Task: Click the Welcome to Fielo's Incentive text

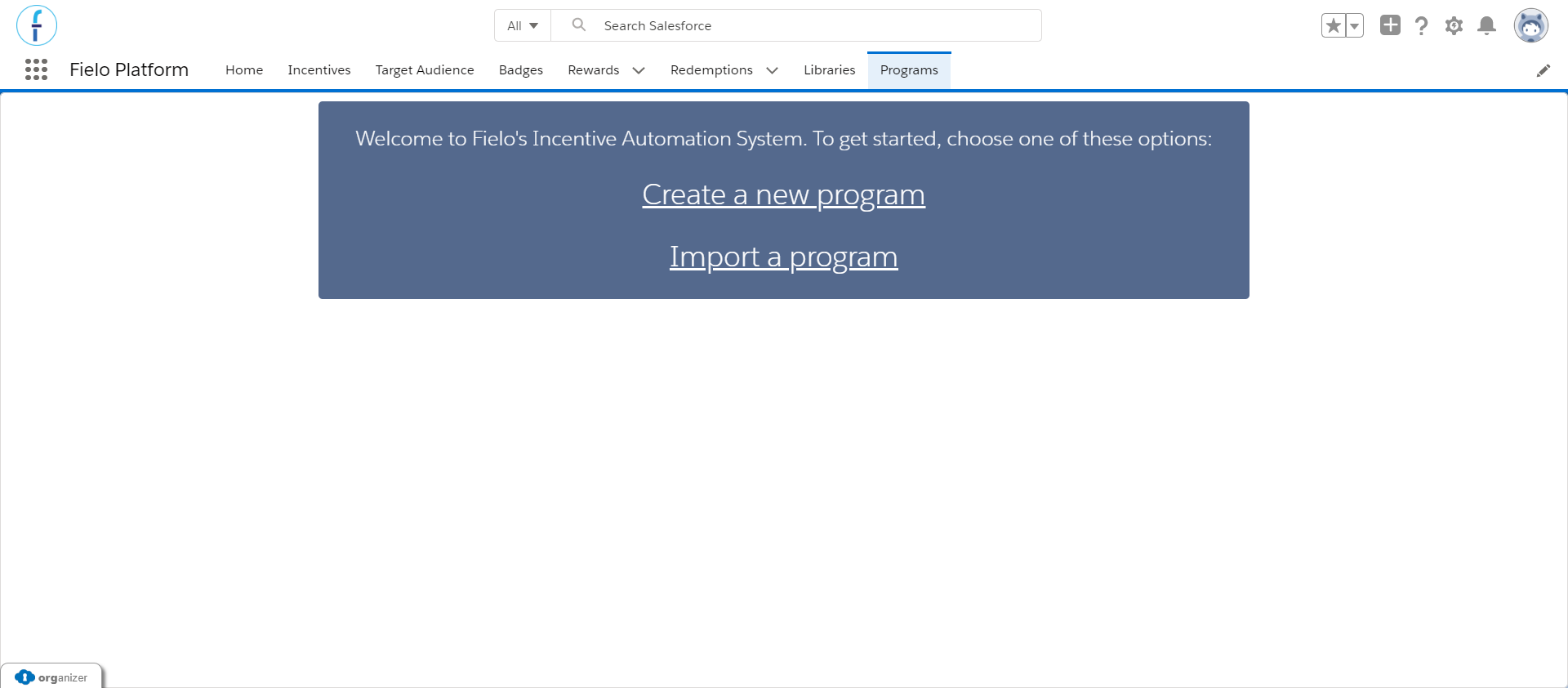Action: [784, 139]
